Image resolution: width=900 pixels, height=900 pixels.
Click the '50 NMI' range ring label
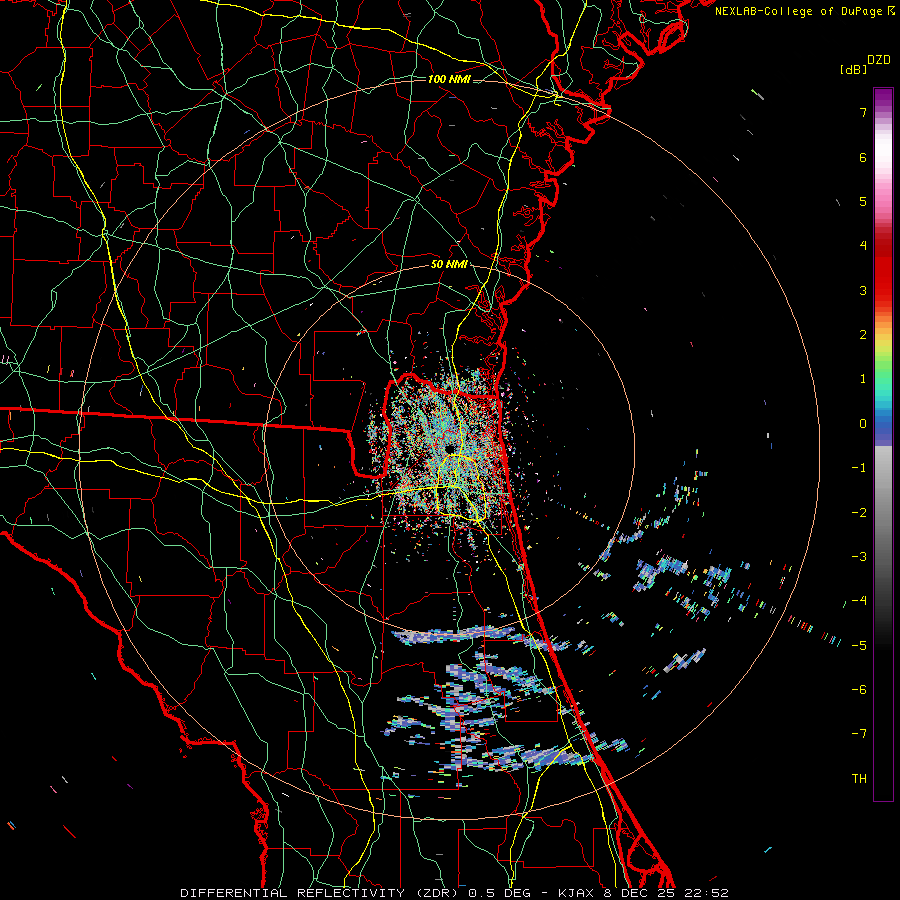click(x=449, y=265)
